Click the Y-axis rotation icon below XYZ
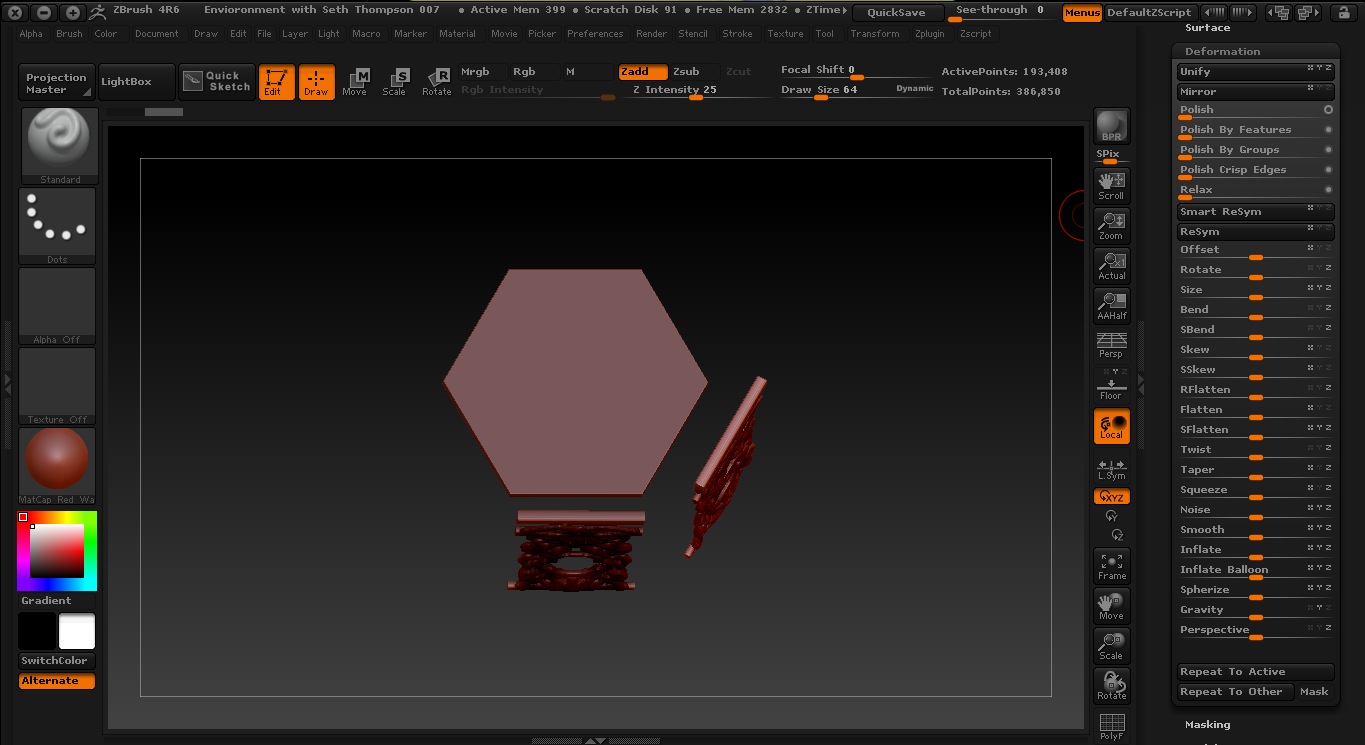The width and height of the screenshot is (1365, 745). (1111, 516)
